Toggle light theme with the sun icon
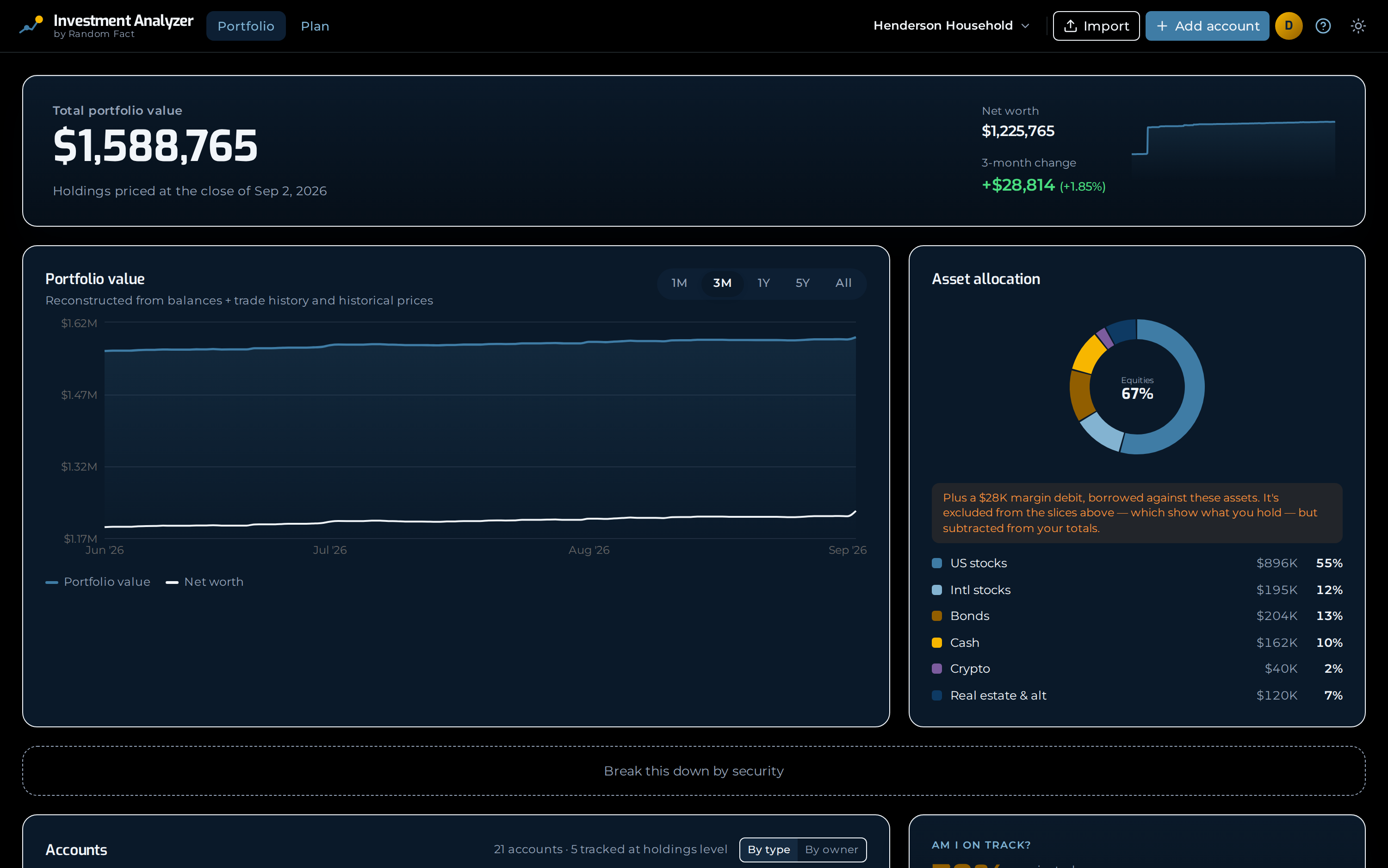 tap(1358, 26)
